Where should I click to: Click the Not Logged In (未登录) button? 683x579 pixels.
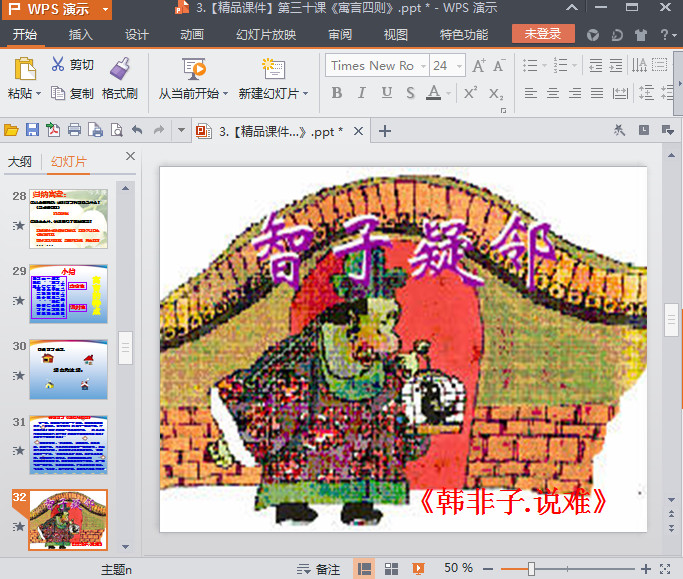[x=542, y=34]
